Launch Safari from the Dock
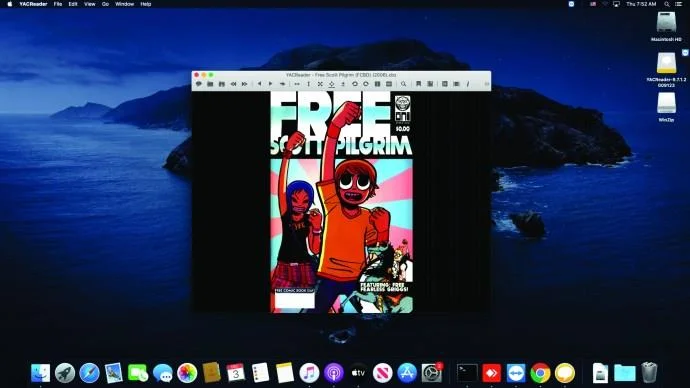The height and width of the screenshot is (388, 690). click(89, 373)
